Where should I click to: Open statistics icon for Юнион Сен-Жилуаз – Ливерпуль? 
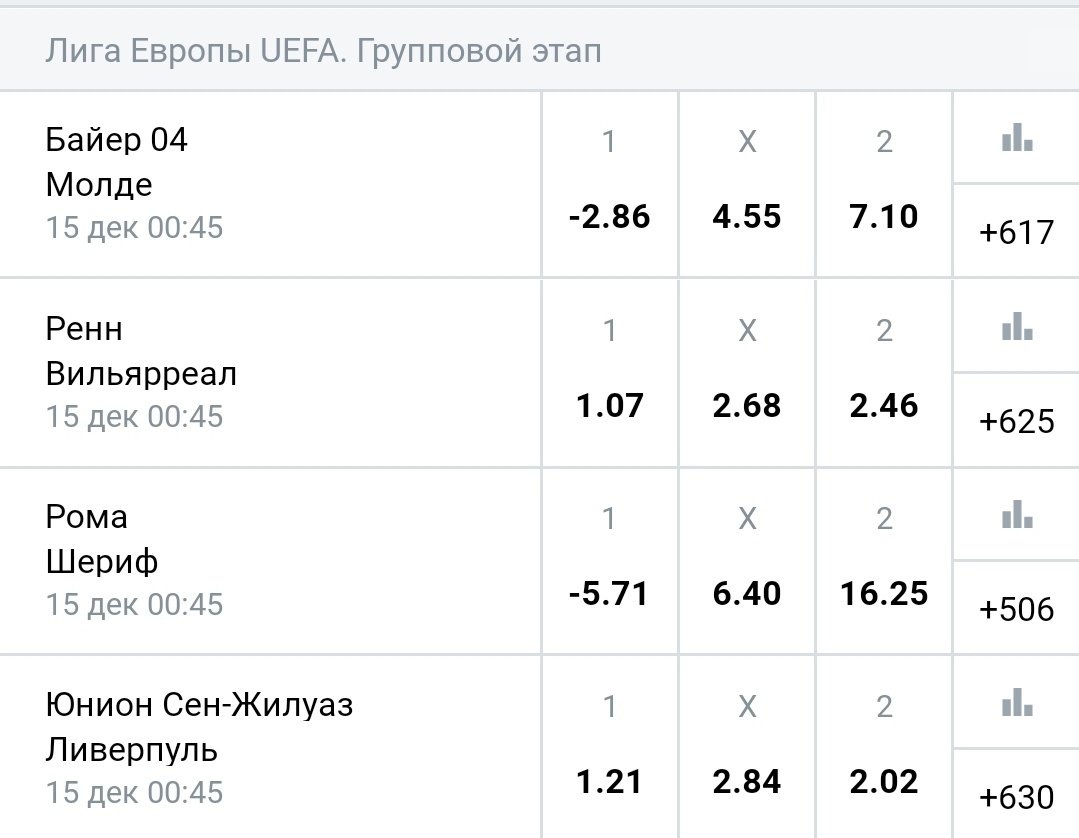tap(1016, 703)
